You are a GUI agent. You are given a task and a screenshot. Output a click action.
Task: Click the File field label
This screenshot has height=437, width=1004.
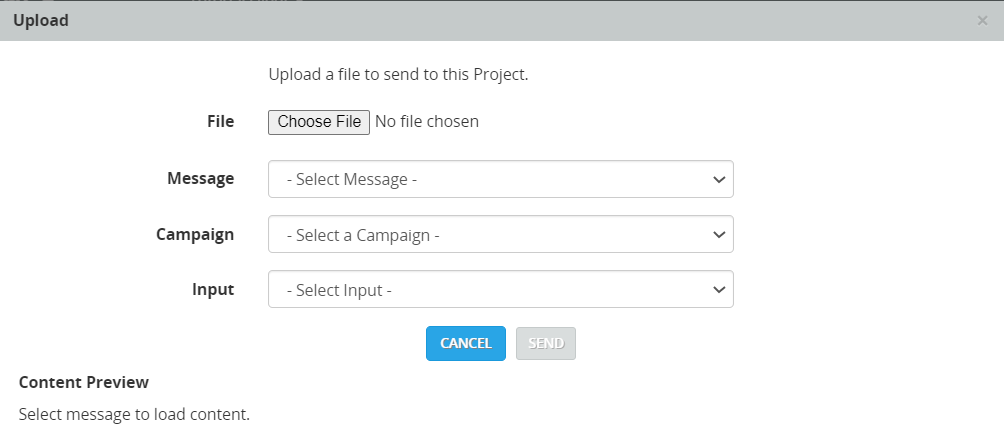220,121
